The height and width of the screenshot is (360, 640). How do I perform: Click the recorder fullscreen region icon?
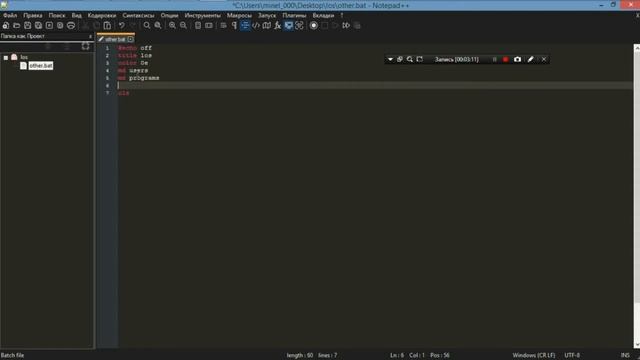[x=420, y=60]
